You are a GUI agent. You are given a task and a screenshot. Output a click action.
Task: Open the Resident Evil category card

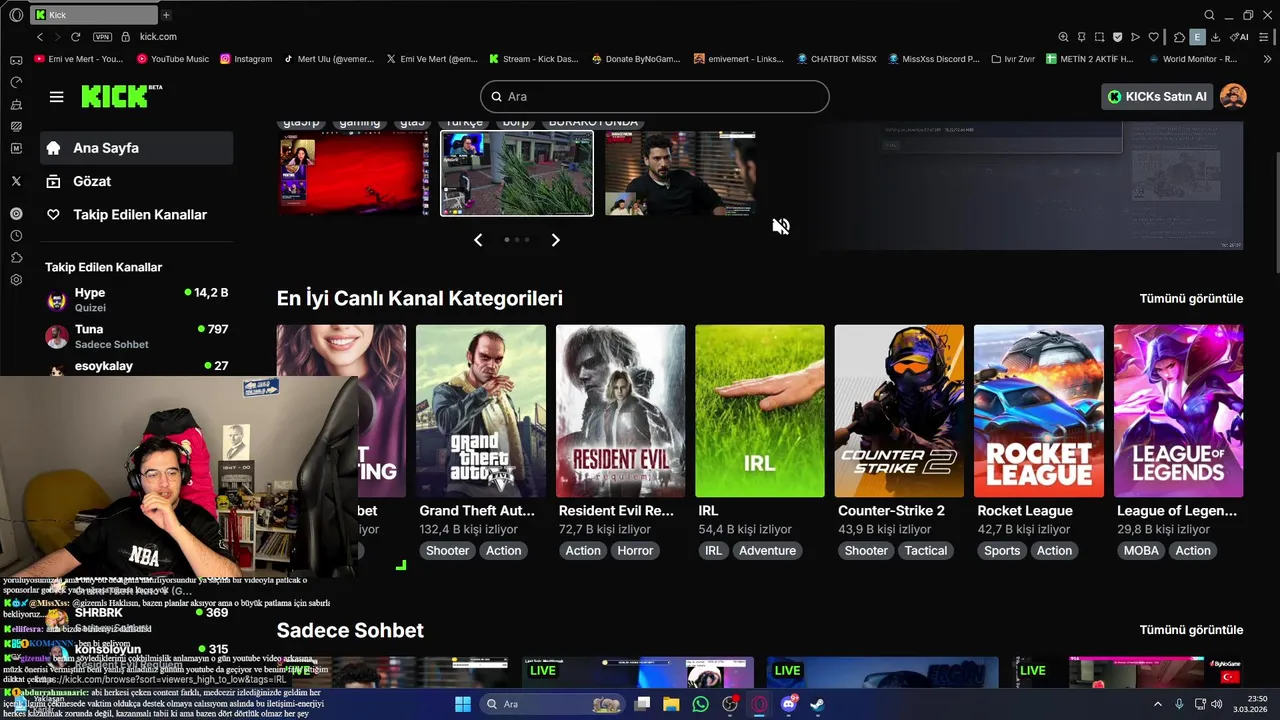coord(621,411)
